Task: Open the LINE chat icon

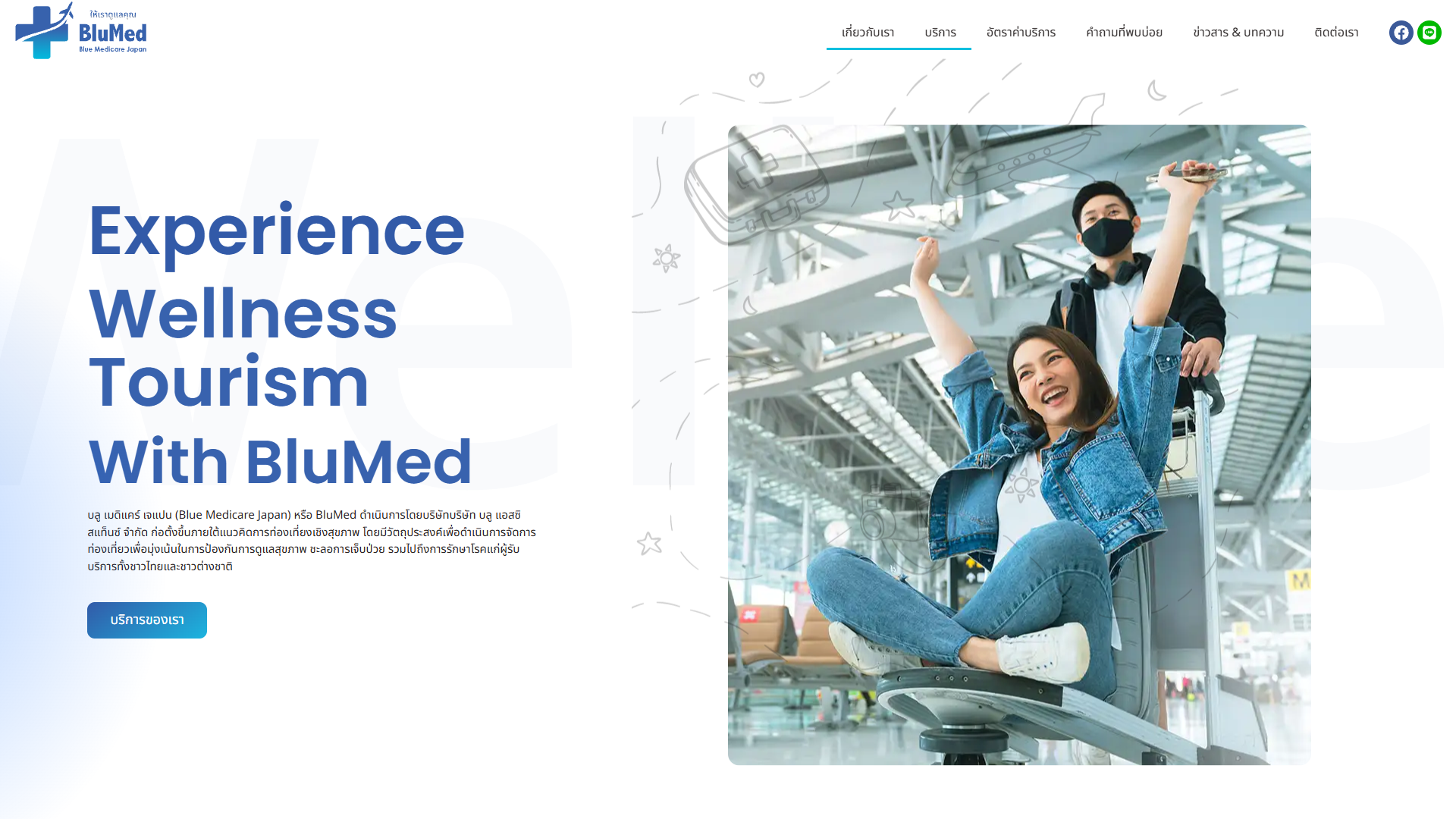Action: [x=1429, y=33]
